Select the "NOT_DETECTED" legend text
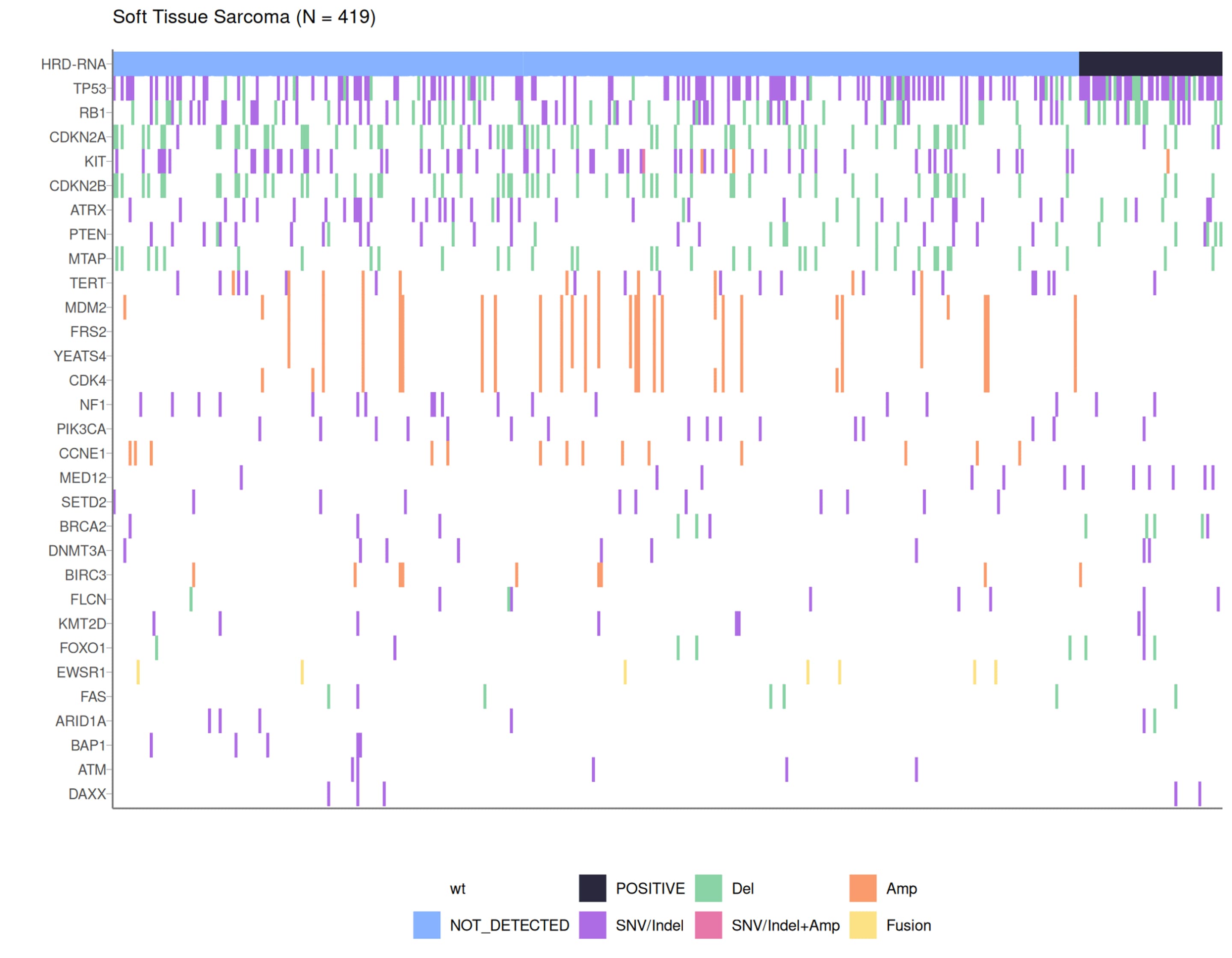Viewport: 1232px width, 958px height. (509, 925)
